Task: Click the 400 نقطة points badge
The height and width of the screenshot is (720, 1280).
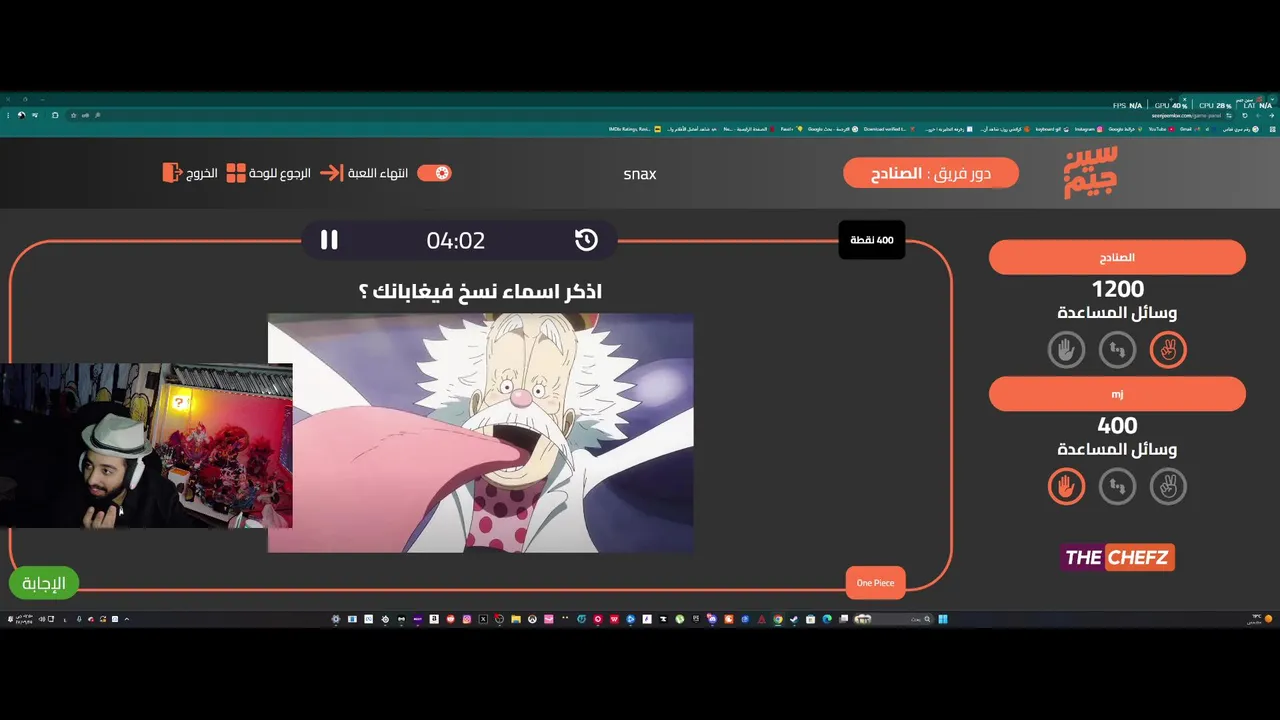Action: (871, 240)
